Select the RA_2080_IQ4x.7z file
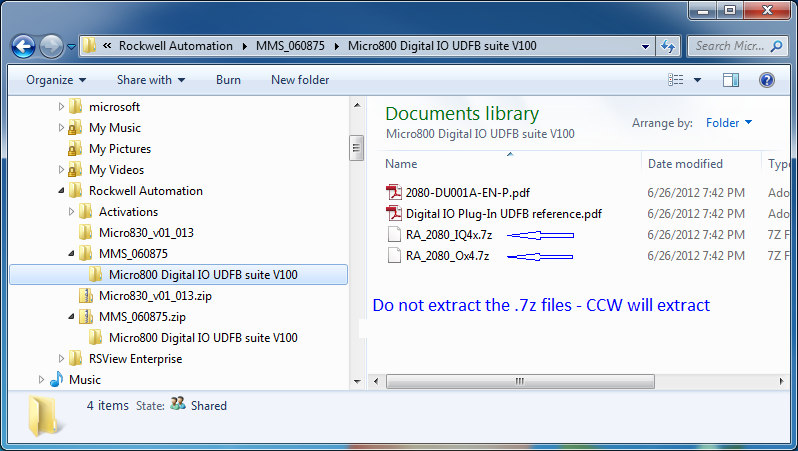798x451 pixels. coord(447,234)
